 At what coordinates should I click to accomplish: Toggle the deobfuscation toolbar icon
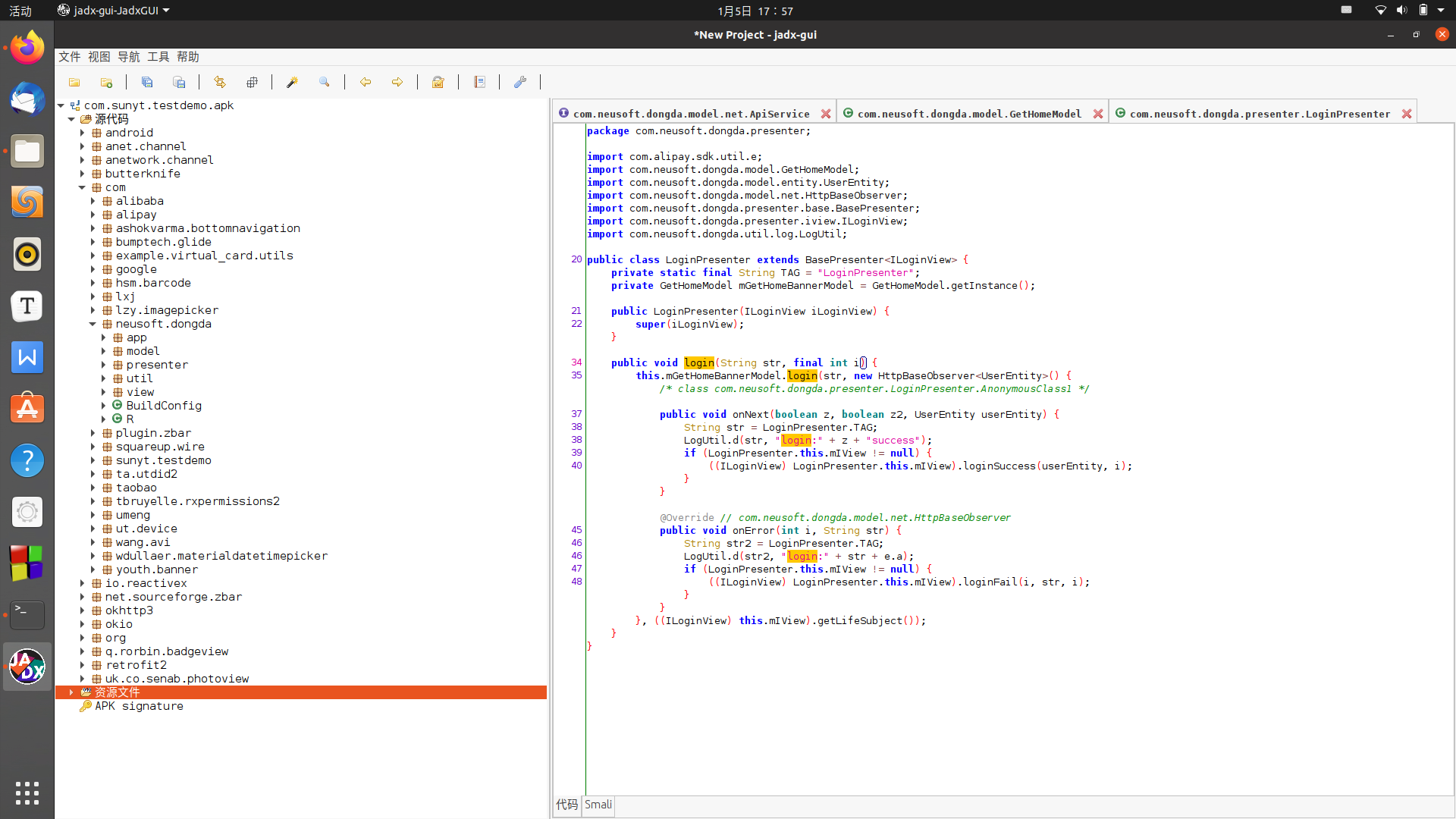(438, 82)
